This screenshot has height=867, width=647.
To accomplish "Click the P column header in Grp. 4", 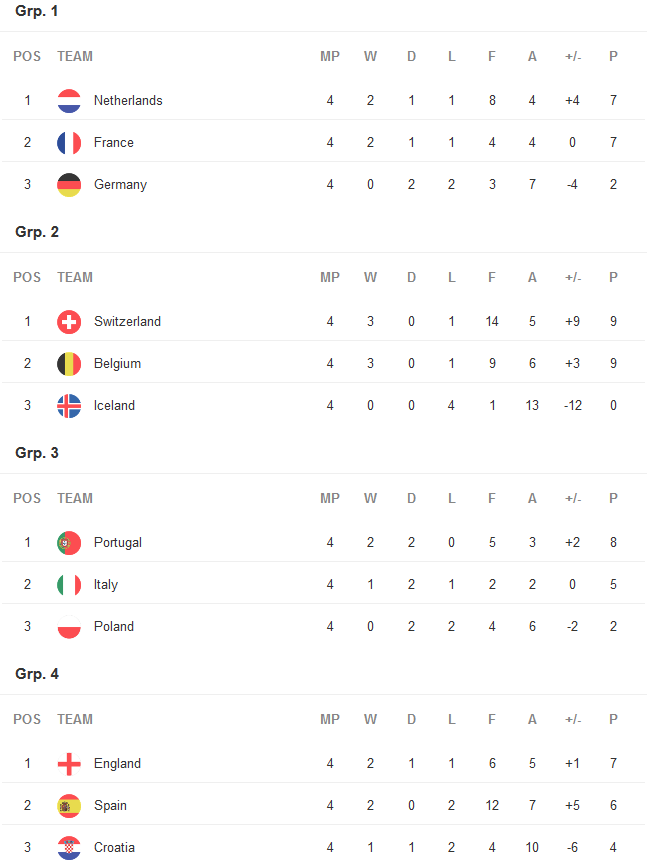I will [x=613, y=720].
